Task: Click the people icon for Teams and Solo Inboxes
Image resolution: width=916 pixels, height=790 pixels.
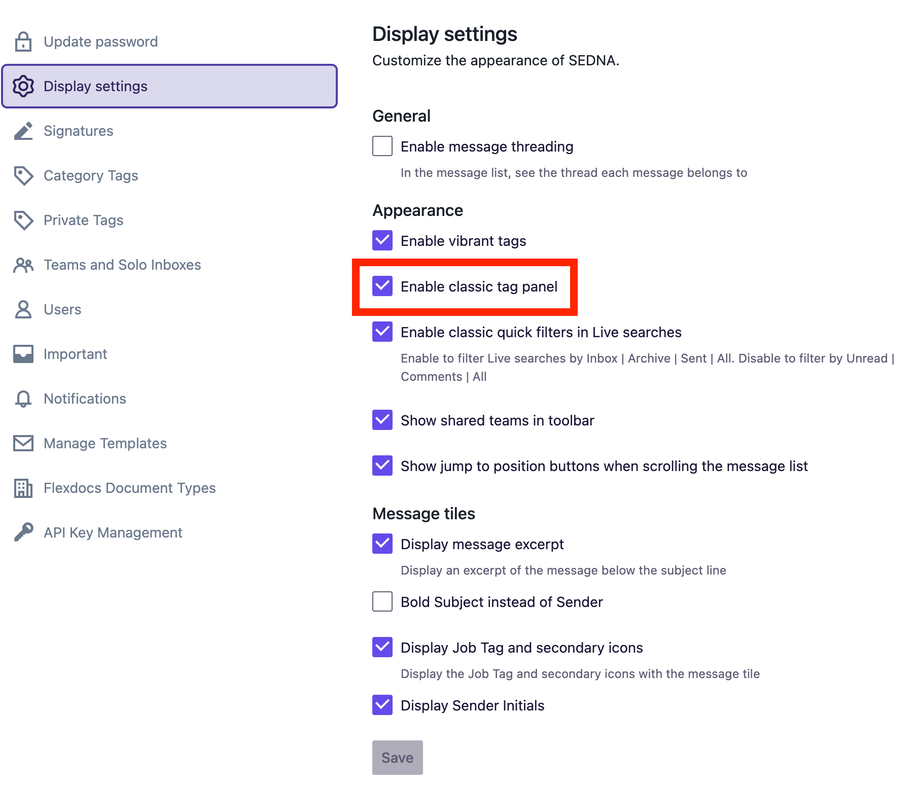Action: coord(23,265)
